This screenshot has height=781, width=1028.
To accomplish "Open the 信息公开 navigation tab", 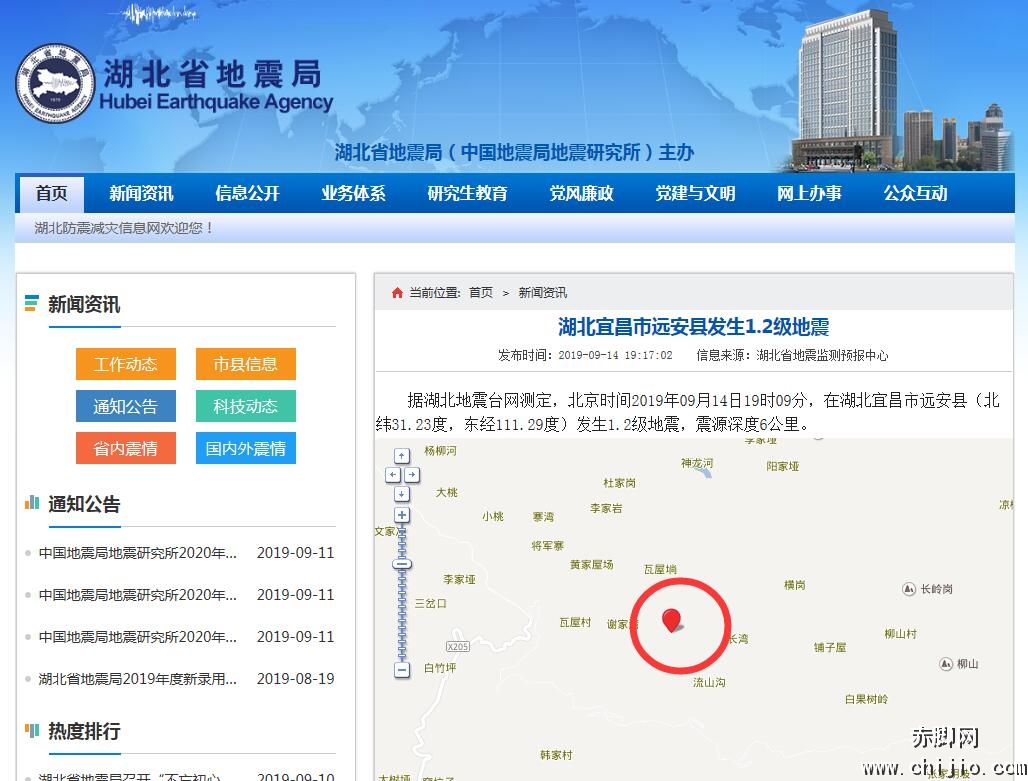I will [247, 194].
